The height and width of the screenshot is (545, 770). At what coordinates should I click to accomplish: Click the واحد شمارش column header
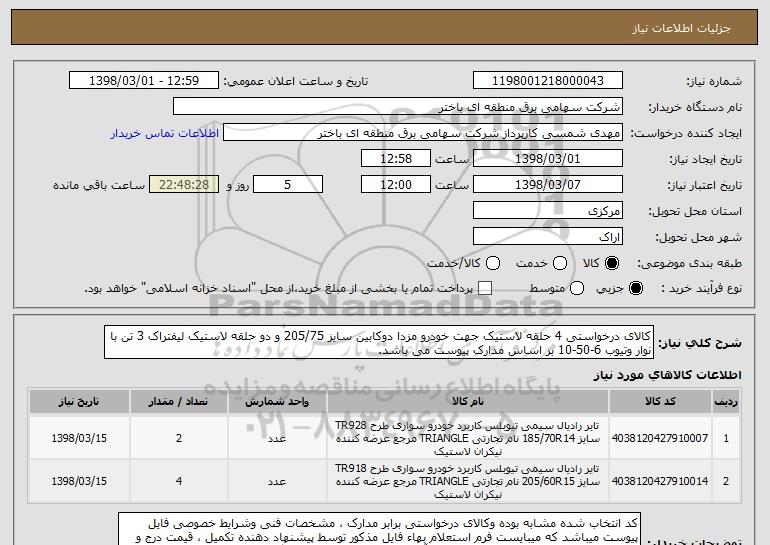[x=277, y=402]
